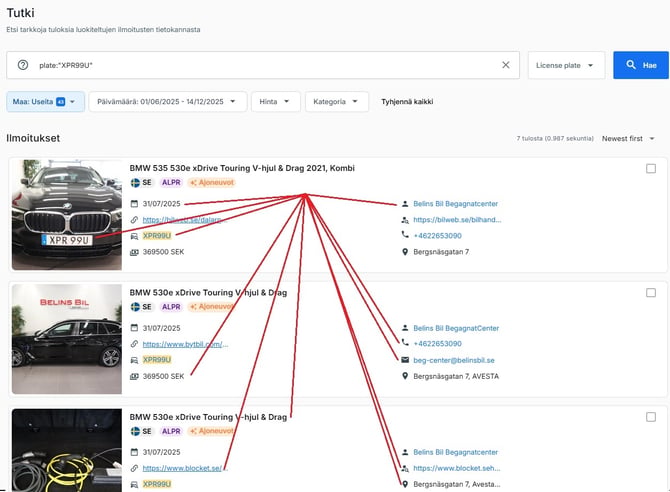The width and height of the screenshot is (670, 492).
Task: Open the https://www.bytbil.com/ listing link
Action: 185,344
